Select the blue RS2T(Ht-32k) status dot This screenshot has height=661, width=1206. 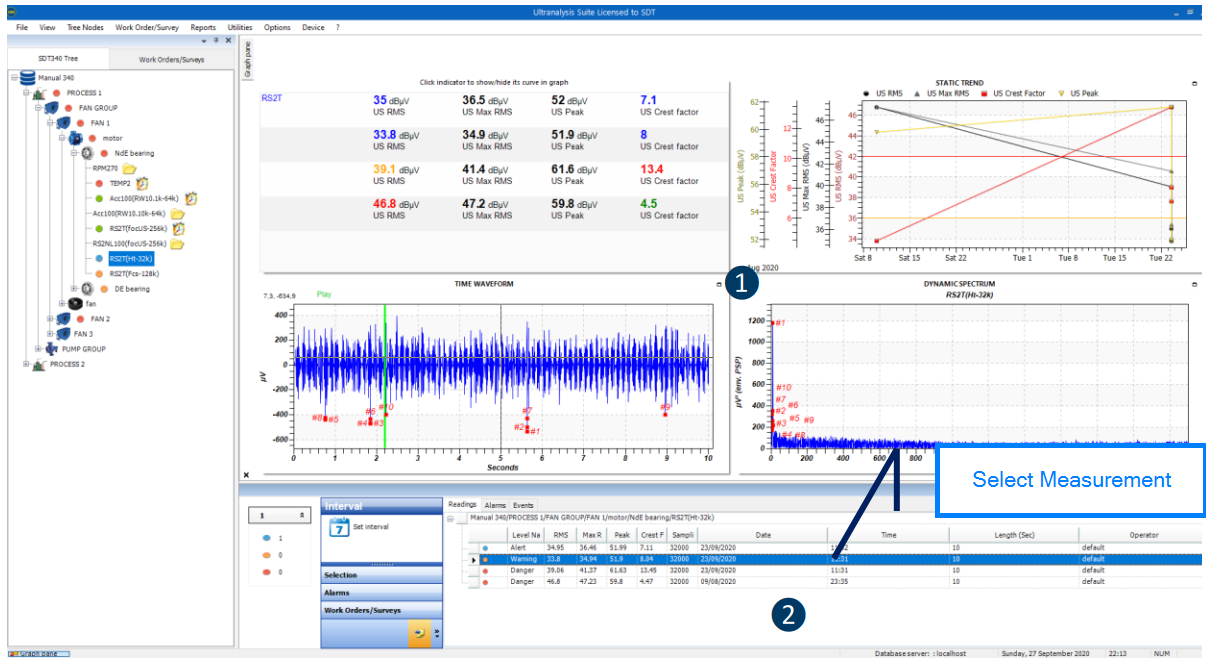(100, 258)
